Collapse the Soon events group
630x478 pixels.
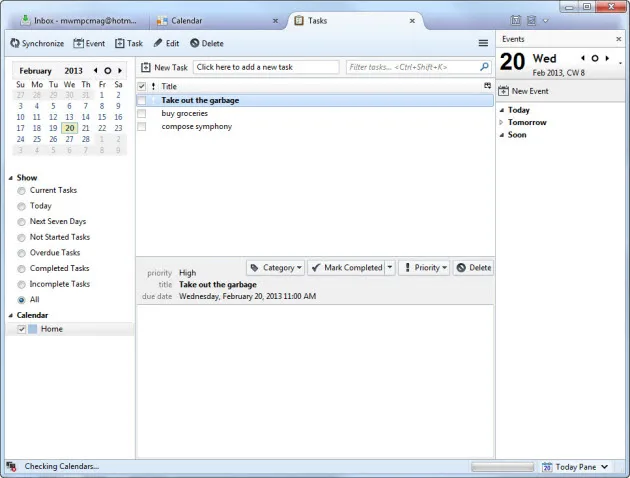point(501,135)
